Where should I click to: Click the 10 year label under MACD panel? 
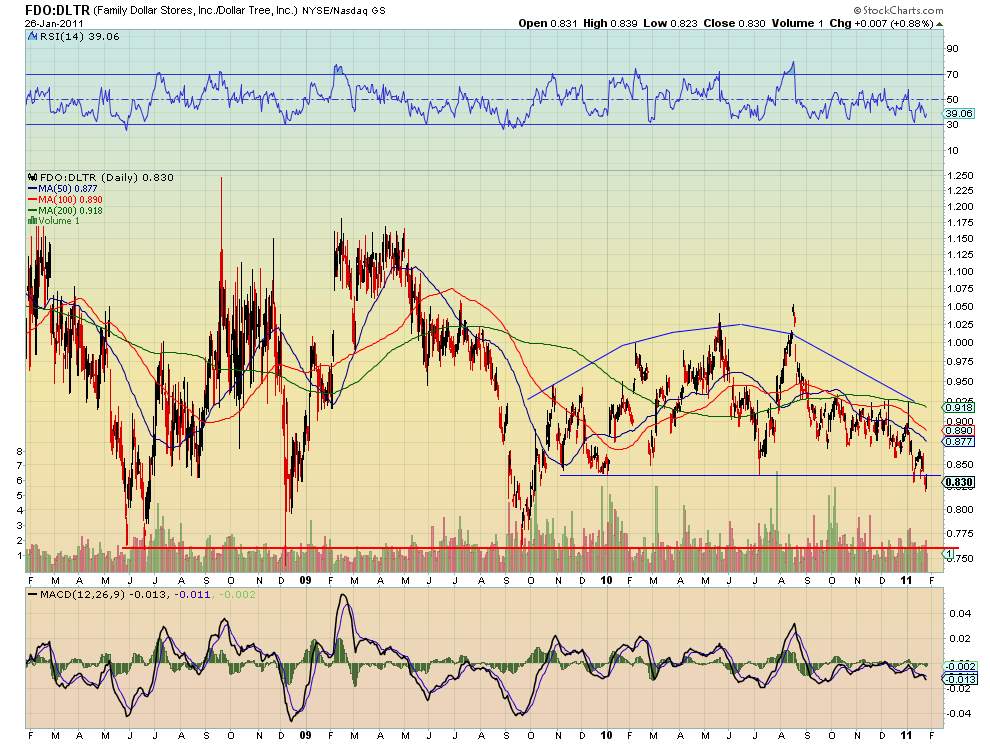pos(606,735)
